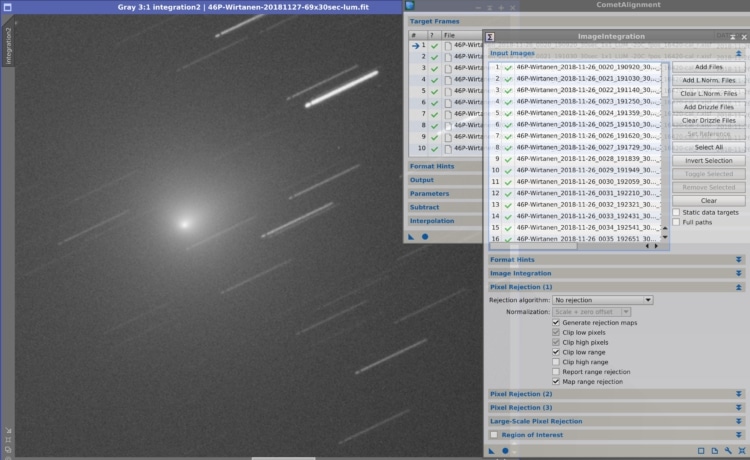Enable Static data targets checkbox
The width and height of the screenshot is (750, 460).
[x=676, y=212]
